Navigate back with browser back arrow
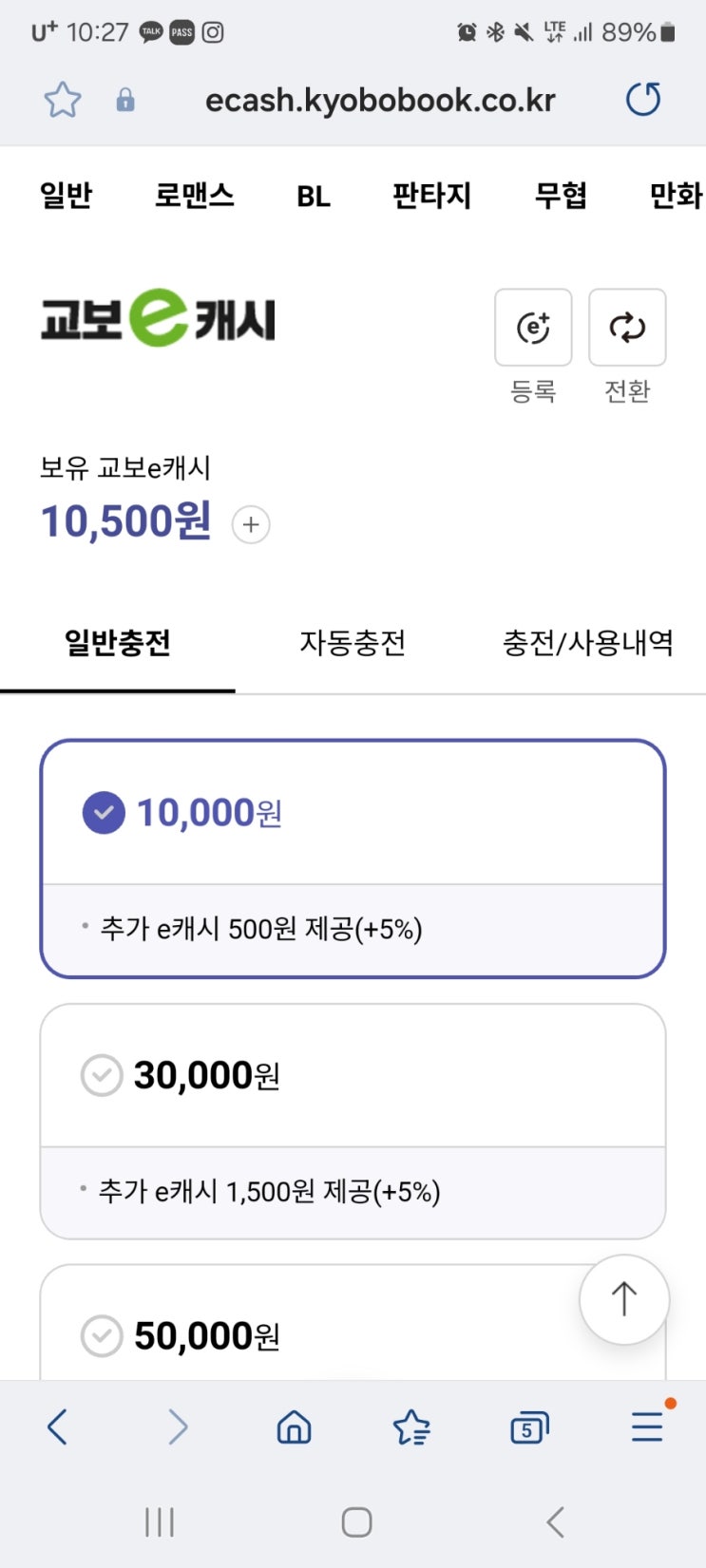 click(x=58, y=1426)
